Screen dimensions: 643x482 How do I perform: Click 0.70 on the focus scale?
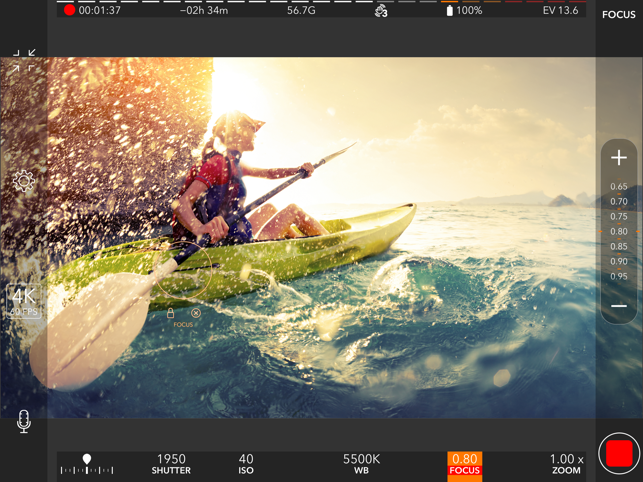pos(619,202)
